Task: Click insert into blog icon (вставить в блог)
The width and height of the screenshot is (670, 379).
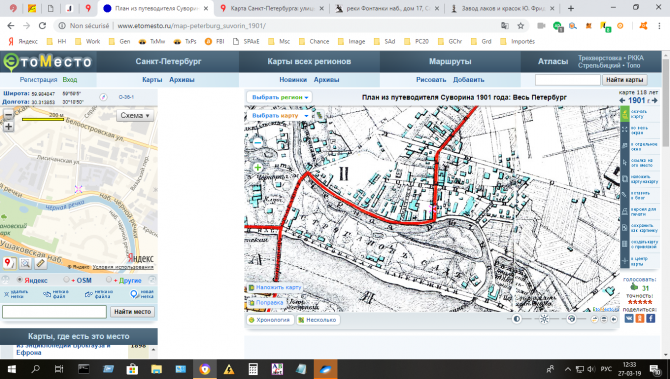Action: click(625, 195)
